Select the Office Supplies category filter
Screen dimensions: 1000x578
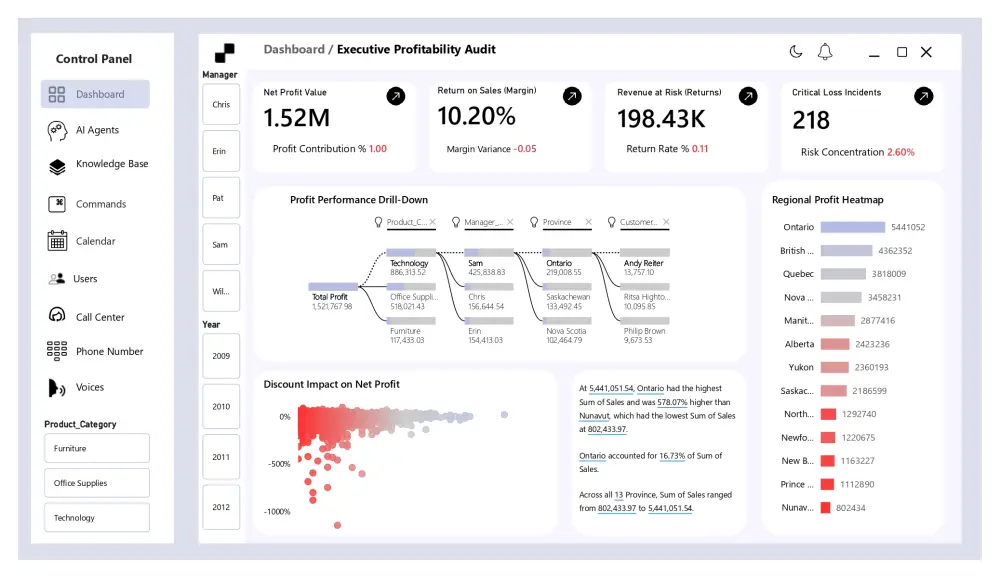(96, 482)
